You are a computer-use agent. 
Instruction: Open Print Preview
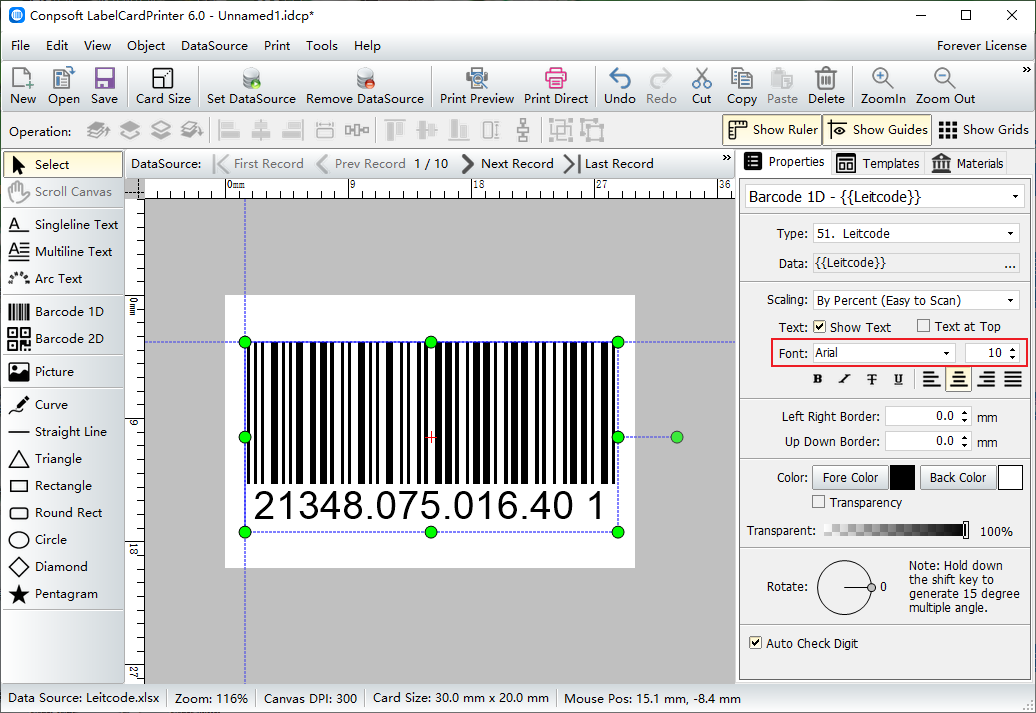(477, 86)
